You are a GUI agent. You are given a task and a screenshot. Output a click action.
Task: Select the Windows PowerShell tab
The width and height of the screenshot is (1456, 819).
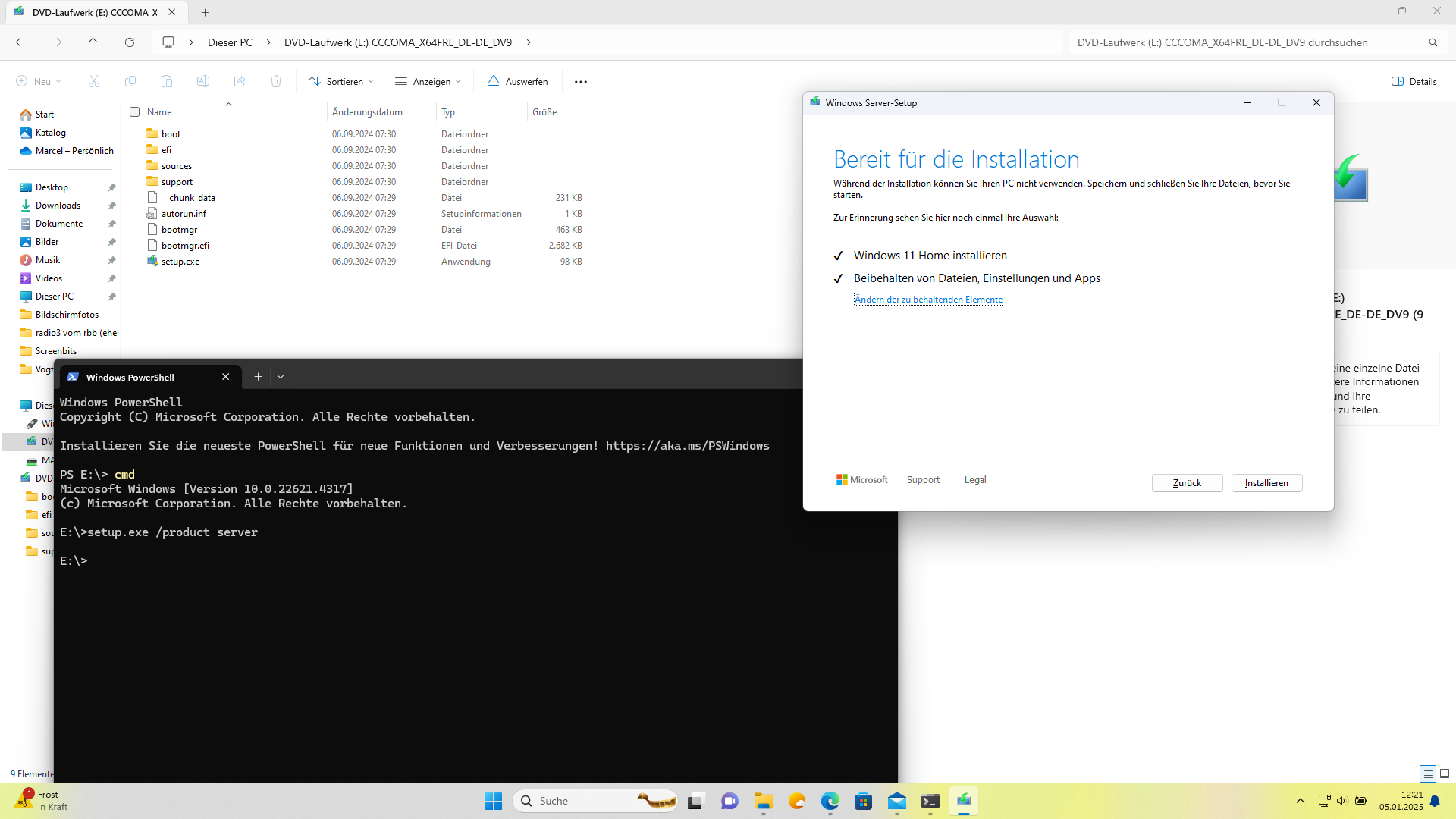point(130,377)
